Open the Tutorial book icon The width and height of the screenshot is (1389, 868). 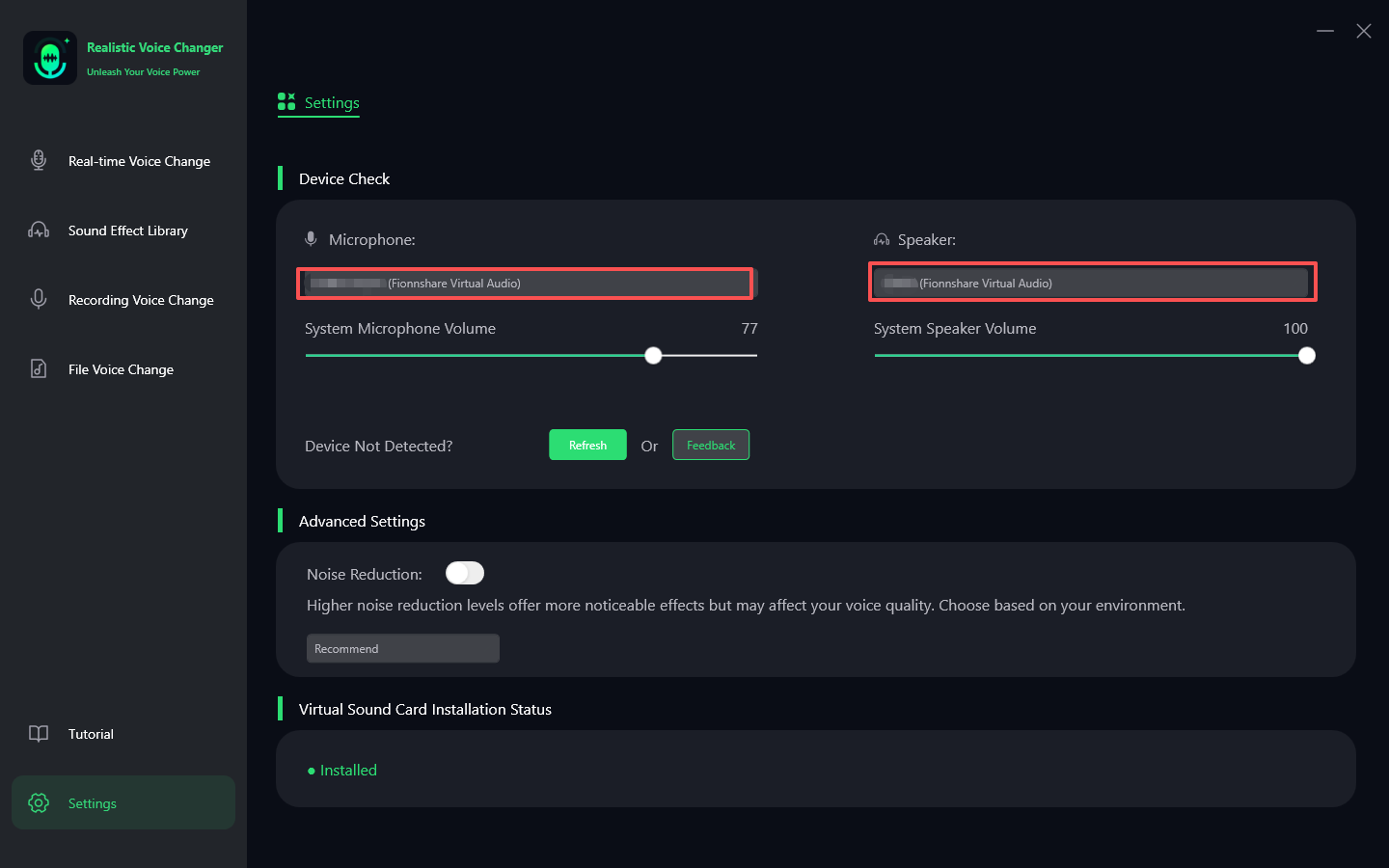pyautogui.click(x=38, y=733)
